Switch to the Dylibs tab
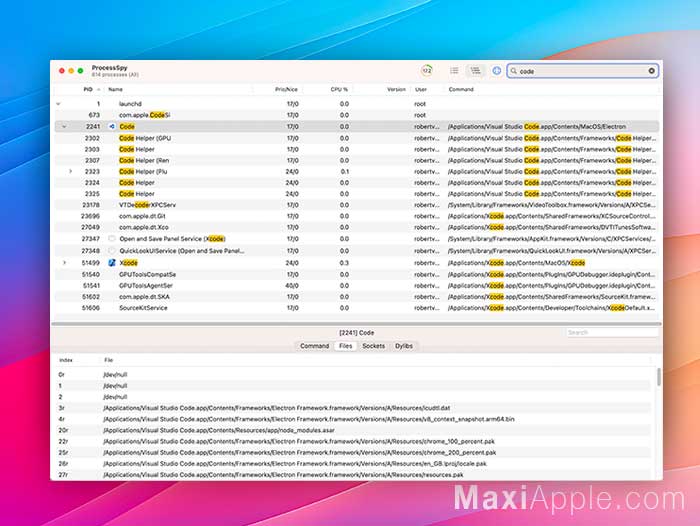Viewport: 700px width, 526px height. (x=404, y=346)
